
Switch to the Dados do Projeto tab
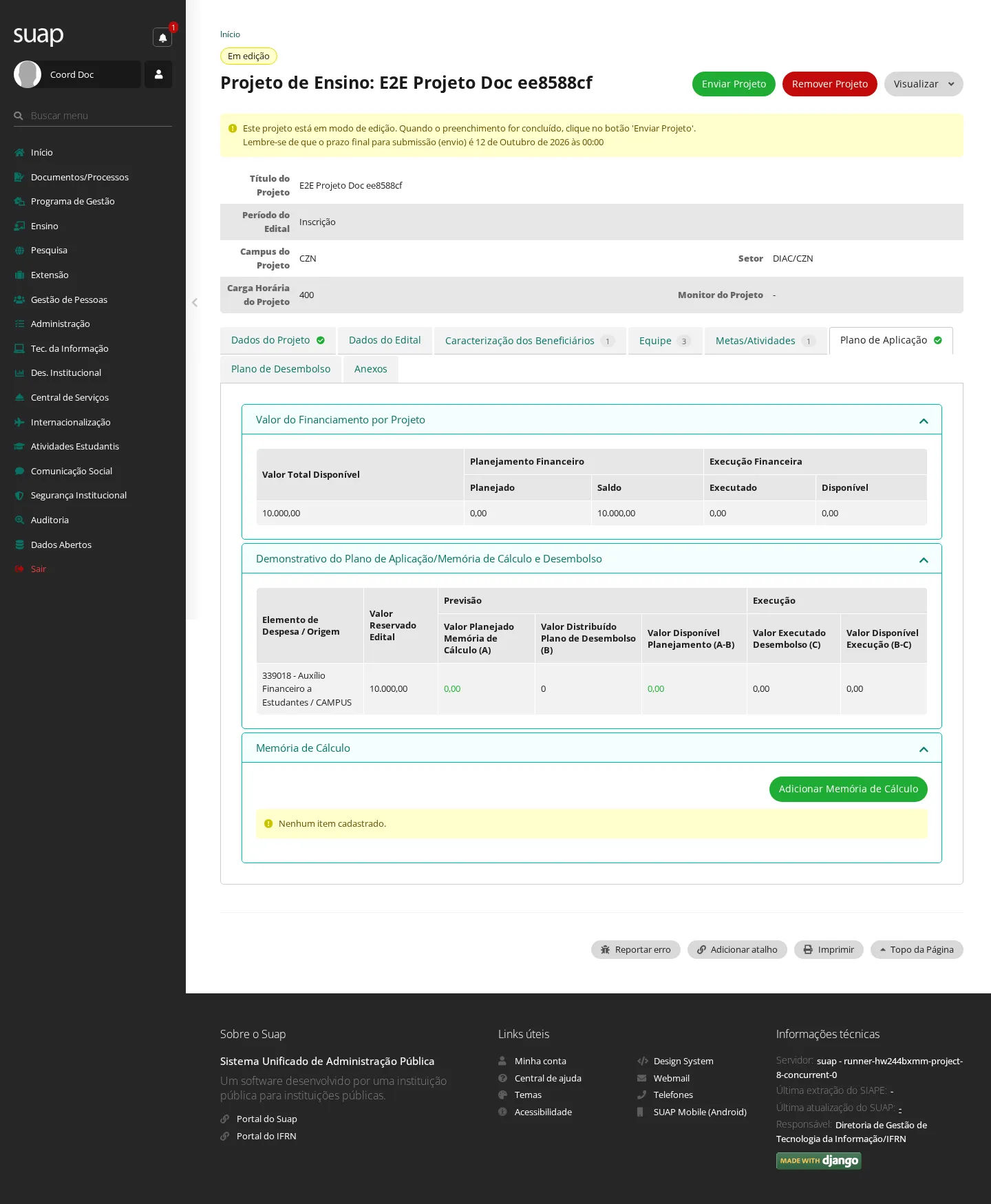(278, 341)
